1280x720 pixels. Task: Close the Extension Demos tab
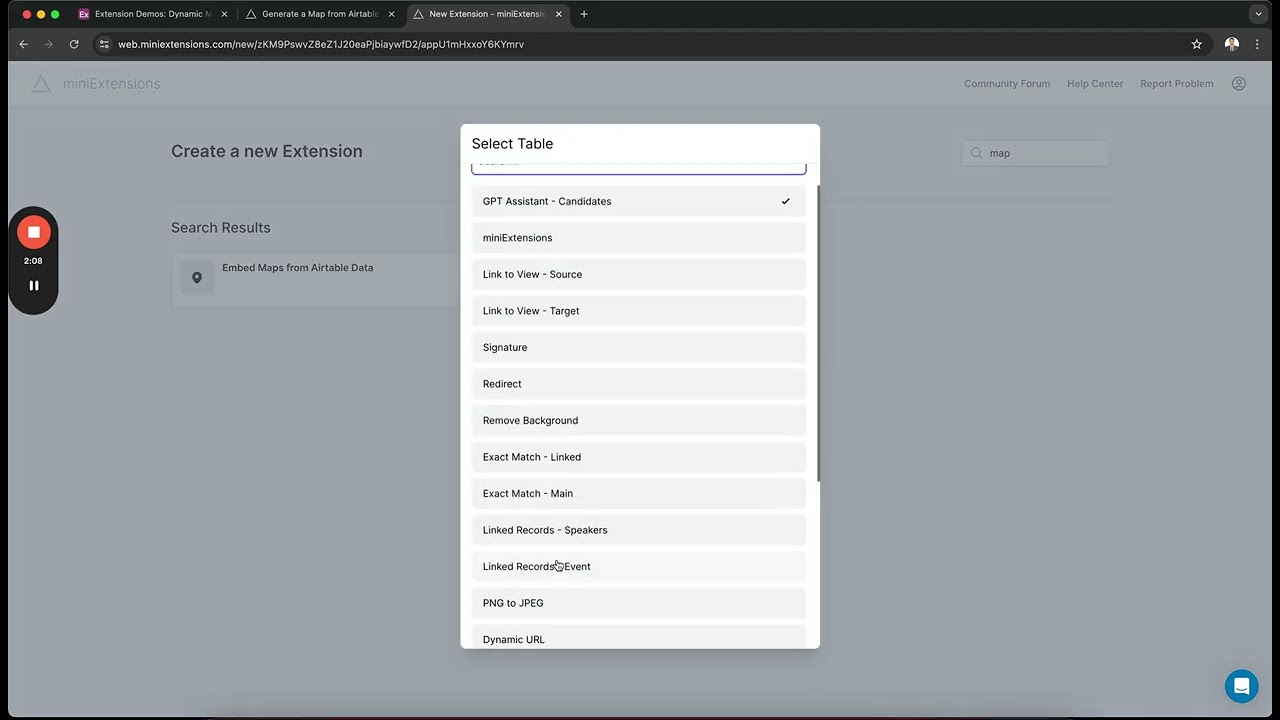pyautogui.click(x=224, y=14)
